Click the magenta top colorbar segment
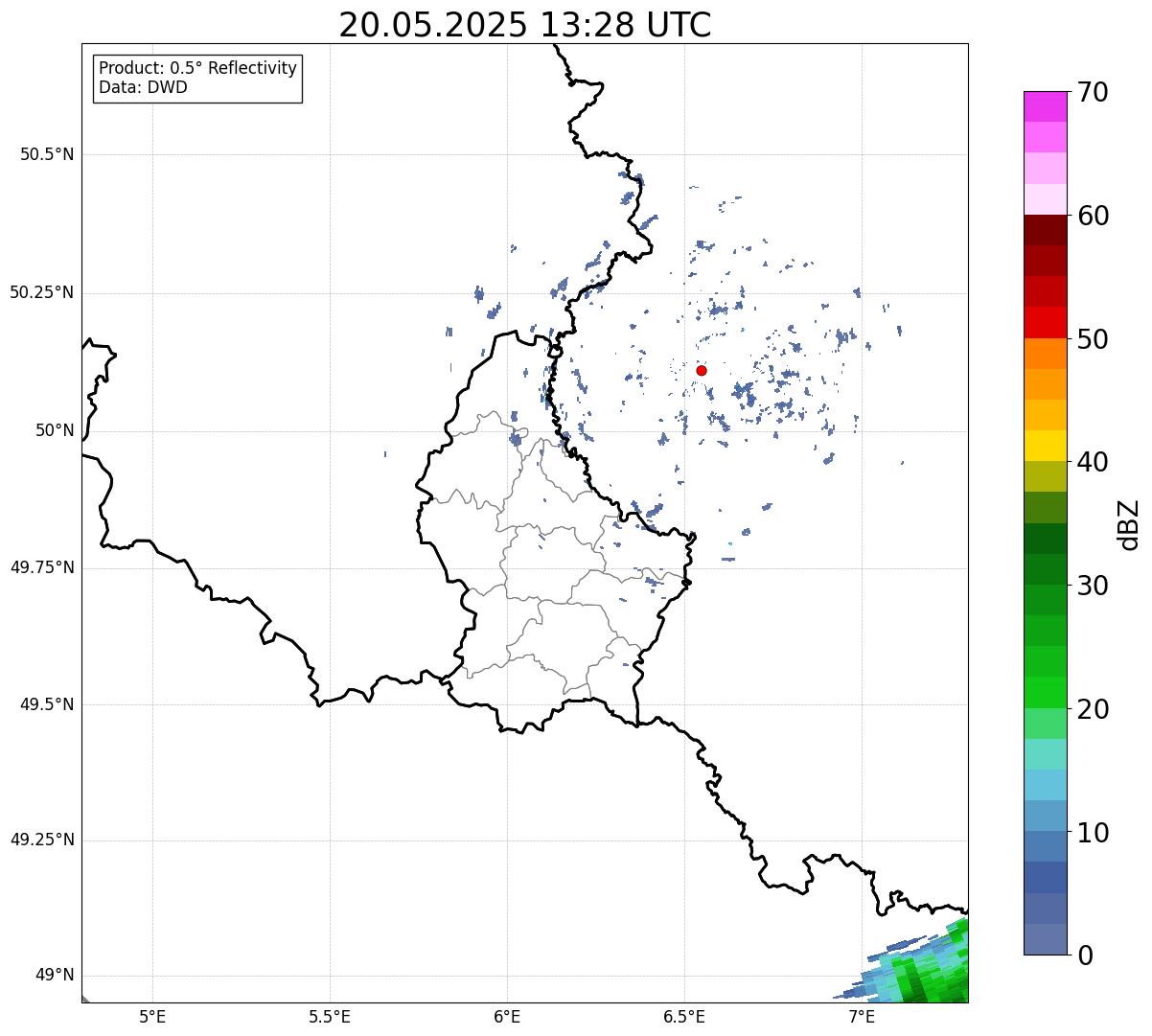1152x1036 pixels. tap(1045, 106)
